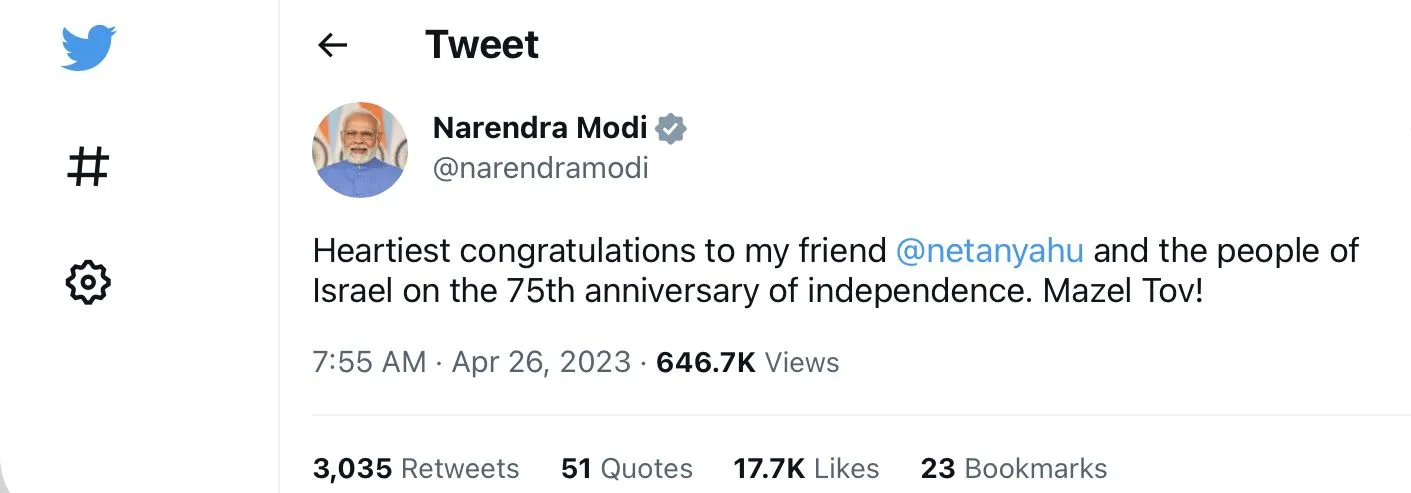The width and height of the screenshot is (1411, 493).
Task: Show the 3,035 Retweets list
Action: 416,468
